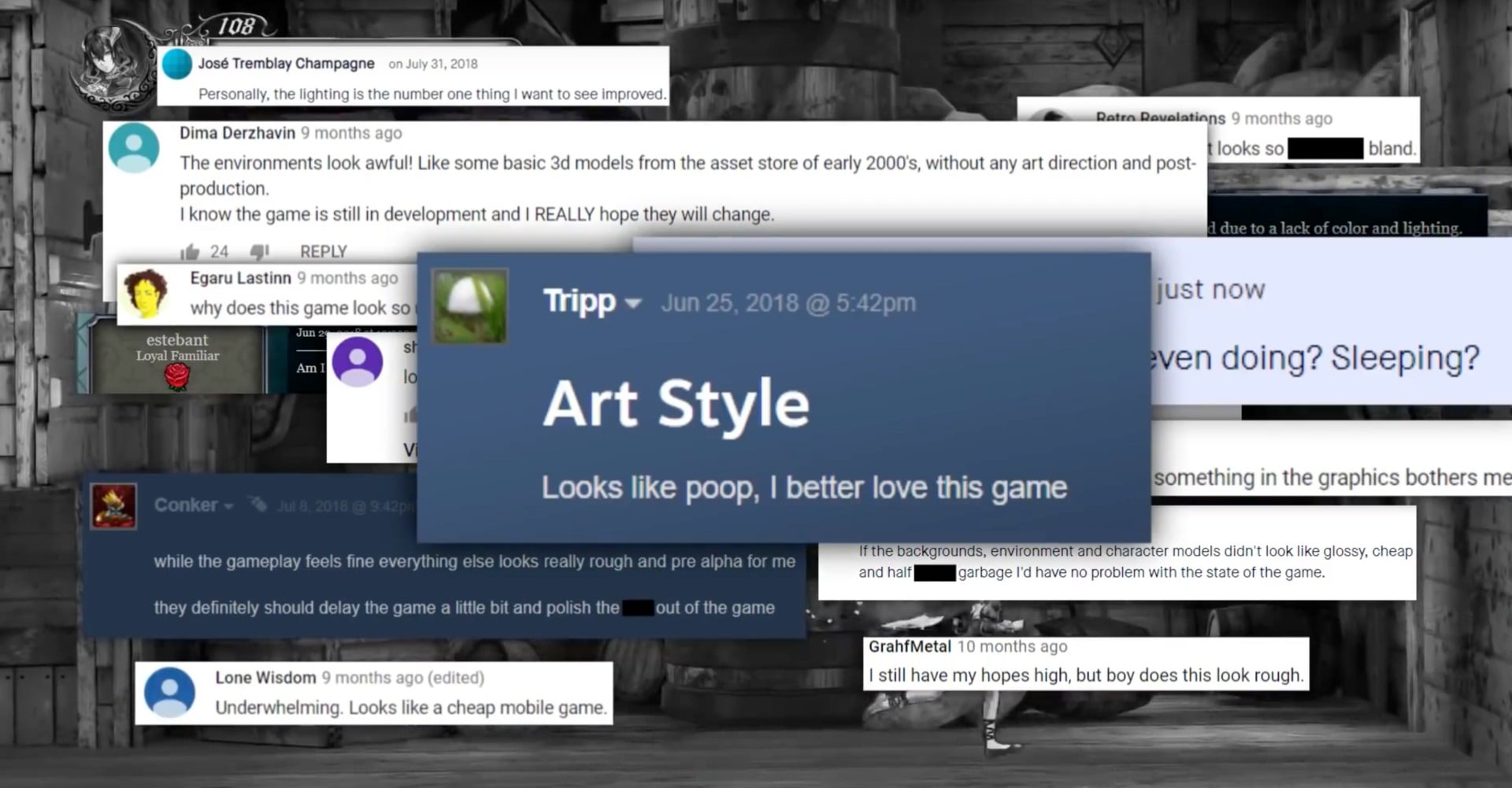Click Lone Wisdom's default avatar icon

pos(168,691)
